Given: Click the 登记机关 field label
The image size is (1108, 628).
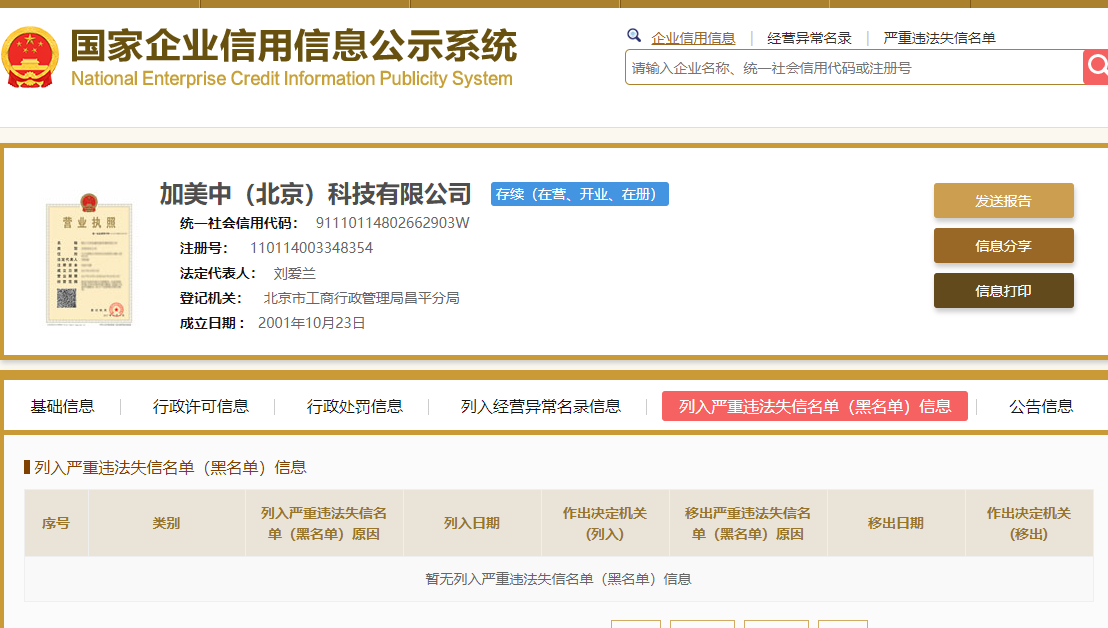Looking at the screenshot, I should 211,298.
